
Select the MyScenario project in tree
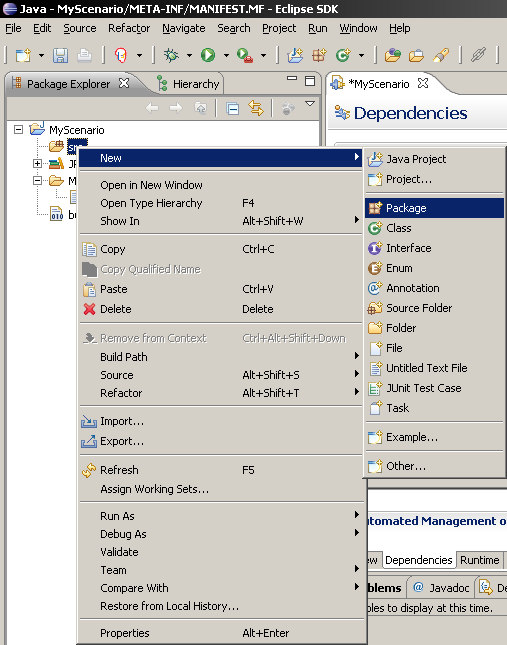pyautogui.click(x=76, y=130)
